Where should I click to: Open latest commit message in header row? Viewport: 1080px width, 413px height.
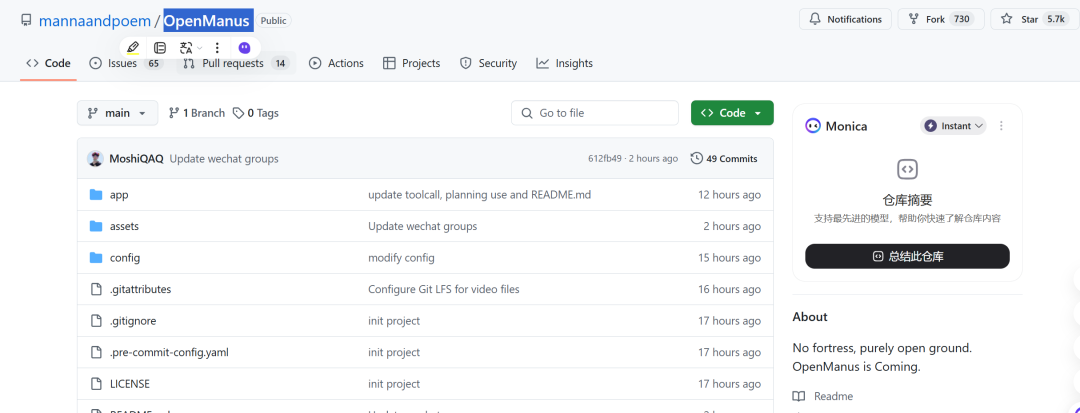(224, 158)
